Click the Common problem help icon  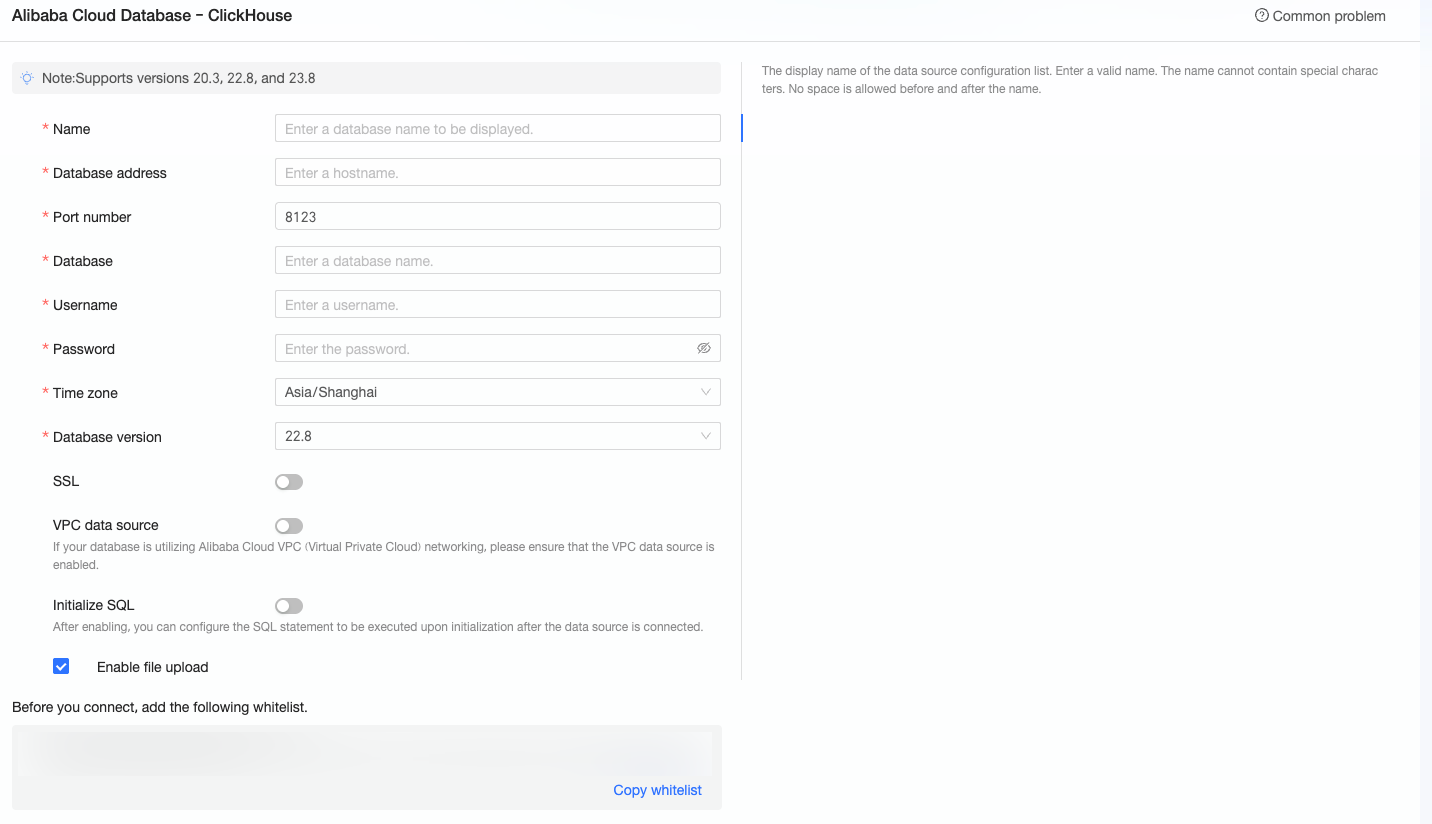[x=1262, y=16]
